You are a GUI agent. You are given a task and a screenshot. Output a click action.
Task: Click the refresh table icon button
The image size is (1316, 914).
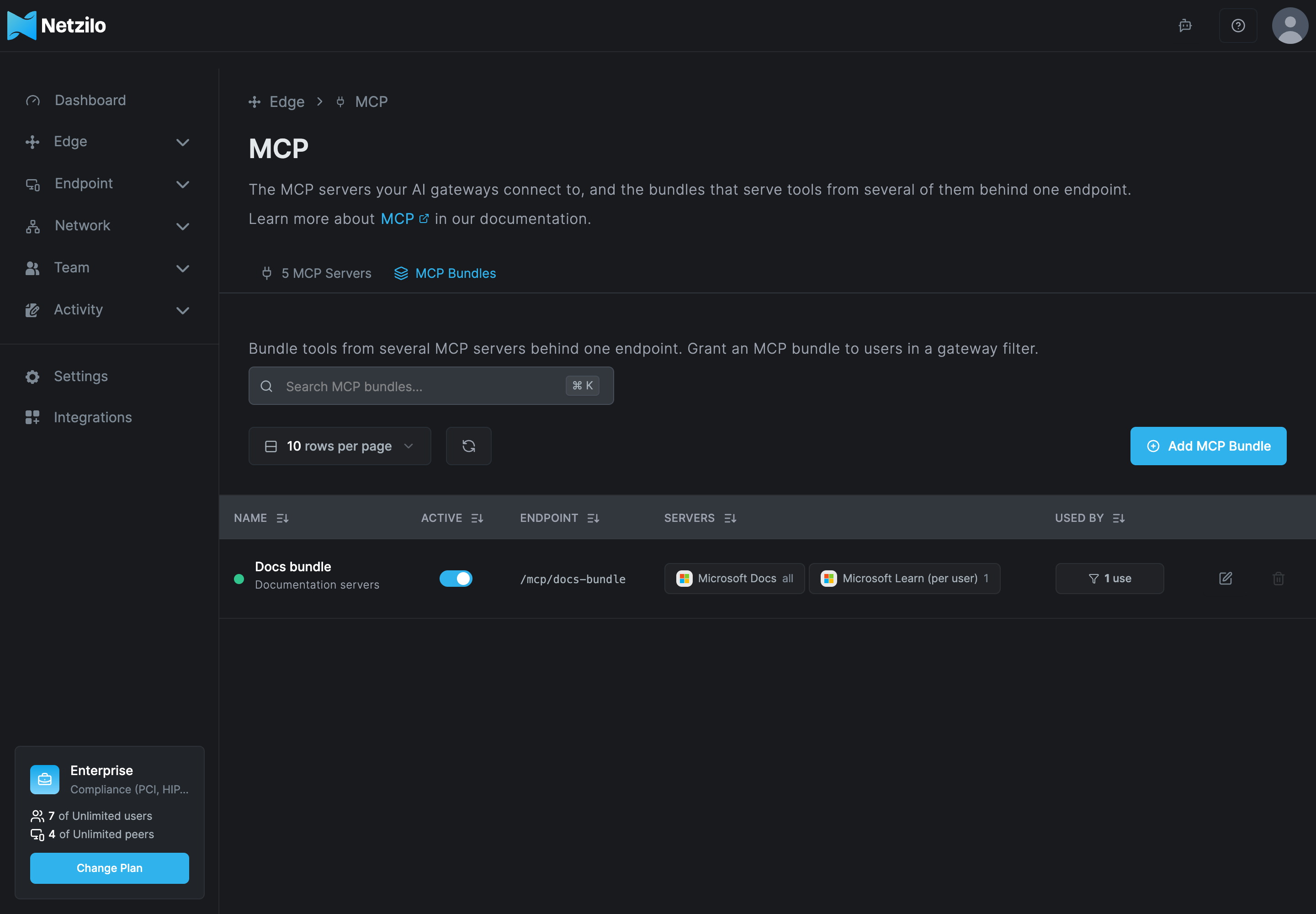tap(468, 446)
